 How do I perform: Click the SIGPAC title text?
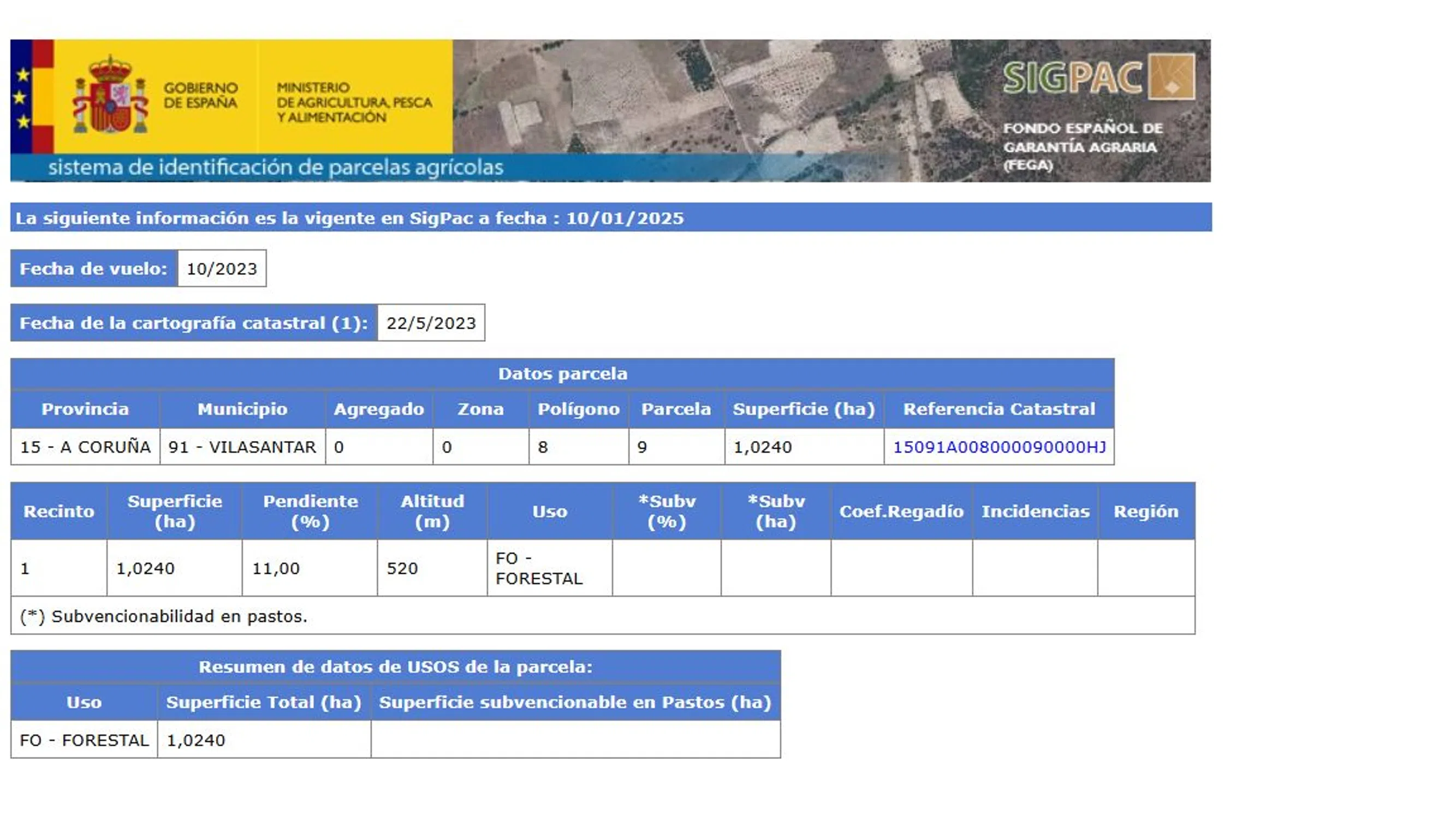[x=1073, y=78]
